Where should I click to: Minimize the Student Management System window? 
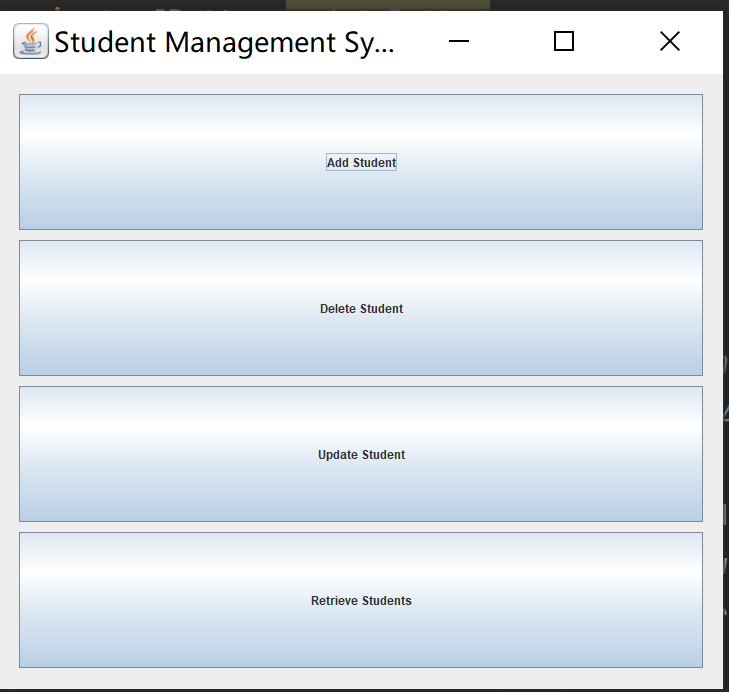click(x=459, y=41)
